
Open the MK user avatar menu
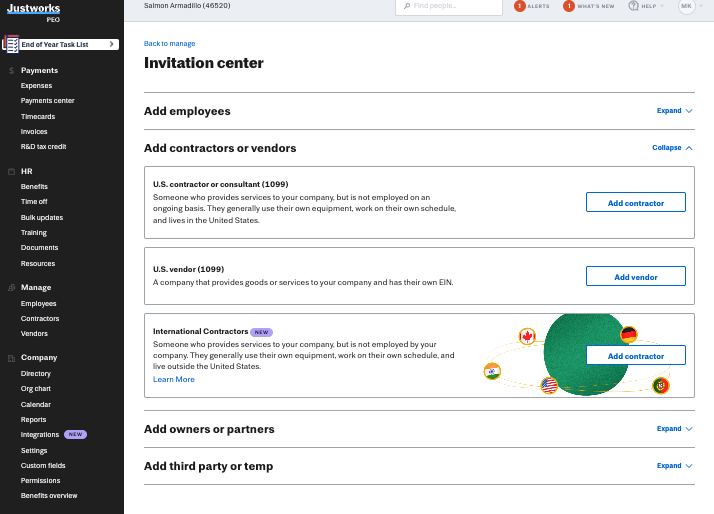click(x=687, y=6)
